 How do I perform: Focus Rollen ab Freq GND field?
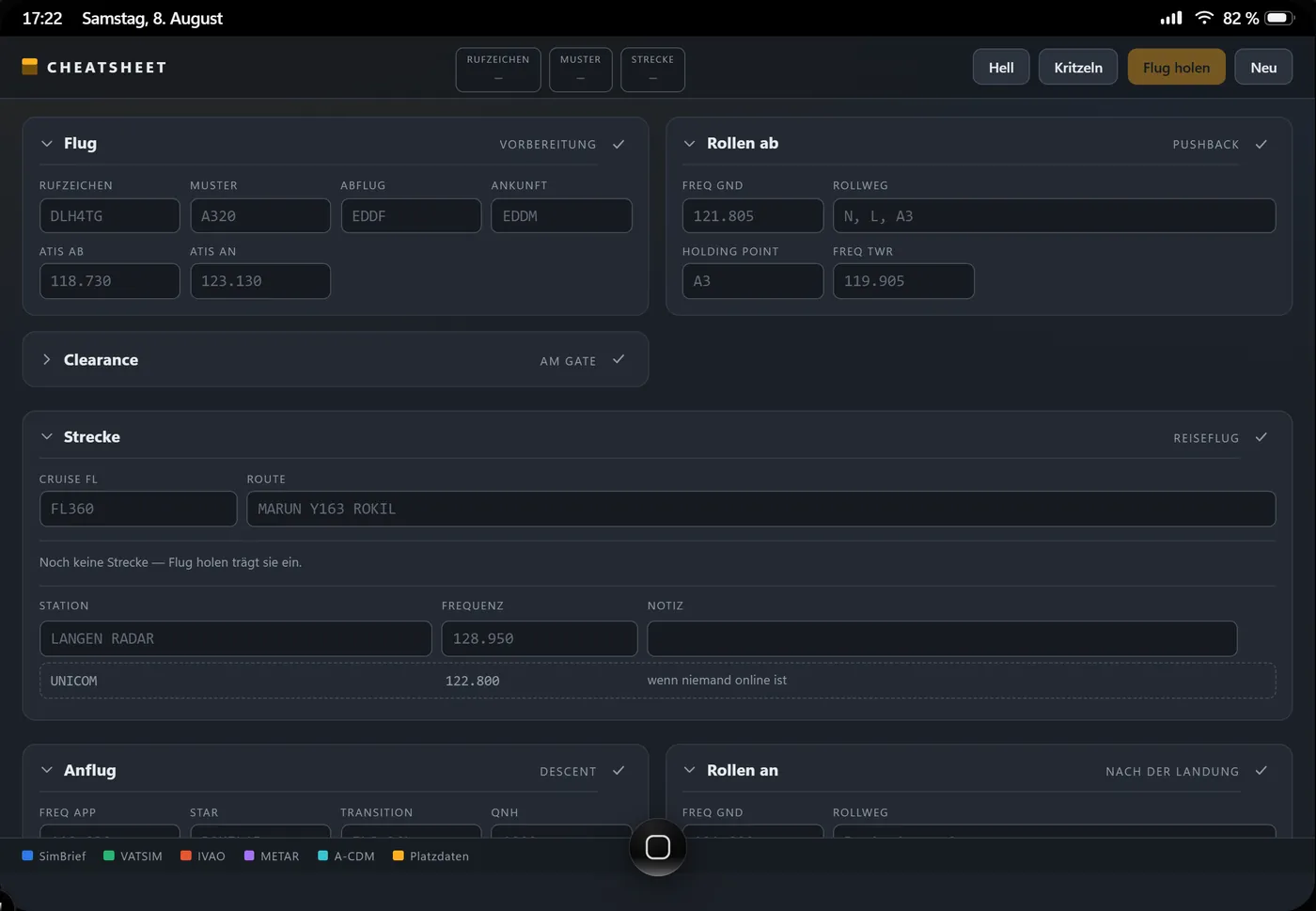click(x=753, y=215)
